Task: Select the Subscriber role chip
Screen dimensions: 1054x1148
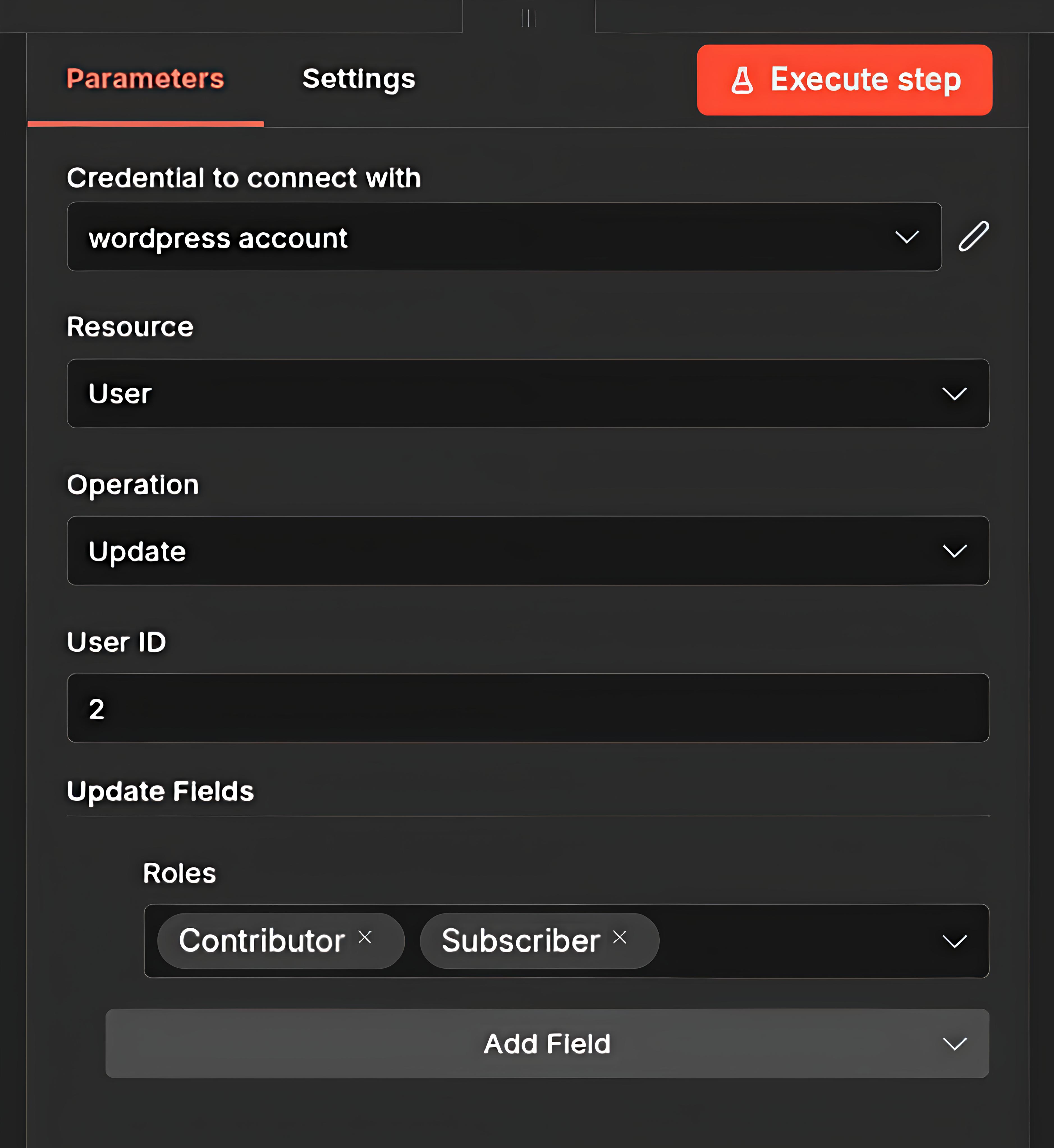Action: tap(540, 941)
